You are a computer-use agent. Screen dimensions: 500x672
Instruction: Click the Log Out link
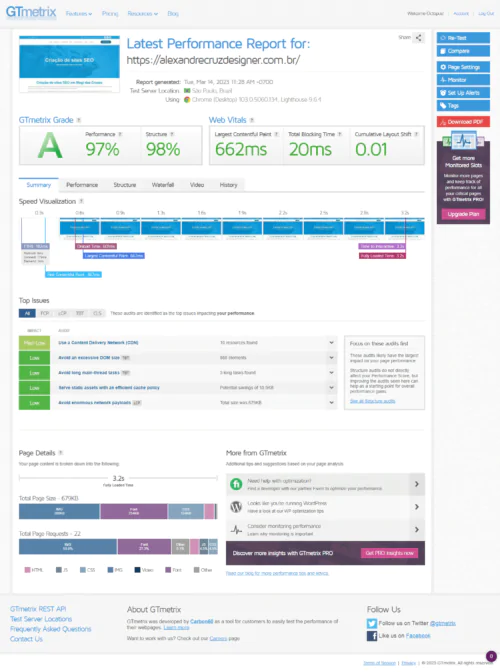[x=486, y=14]
